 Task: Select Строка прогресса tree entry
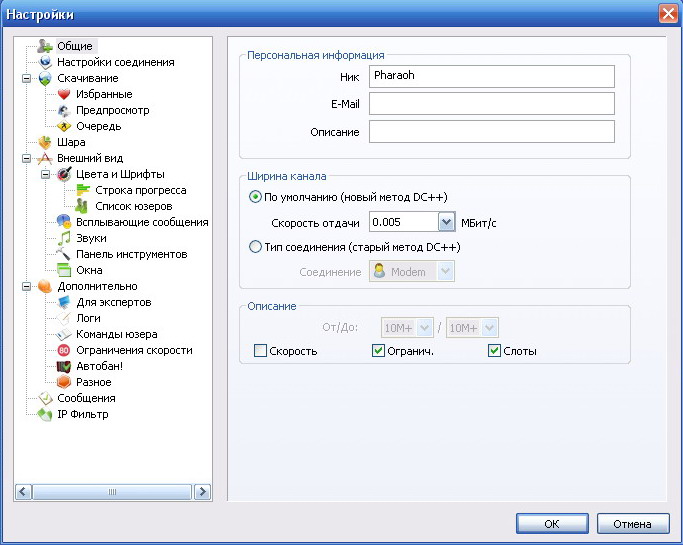tap(141, 190)
